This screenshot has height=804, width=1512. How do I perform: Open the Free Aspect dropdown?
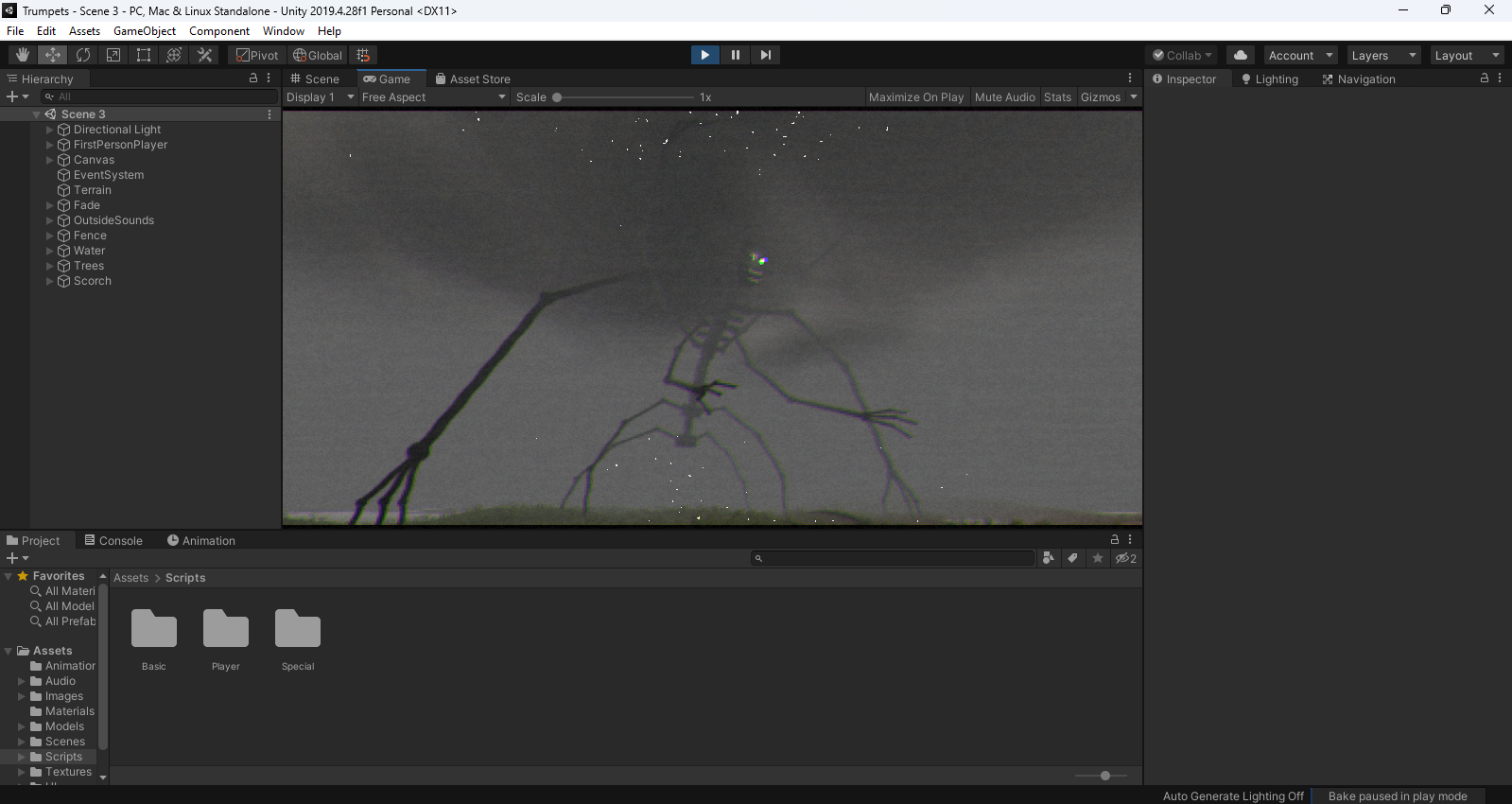pos(434,97)
